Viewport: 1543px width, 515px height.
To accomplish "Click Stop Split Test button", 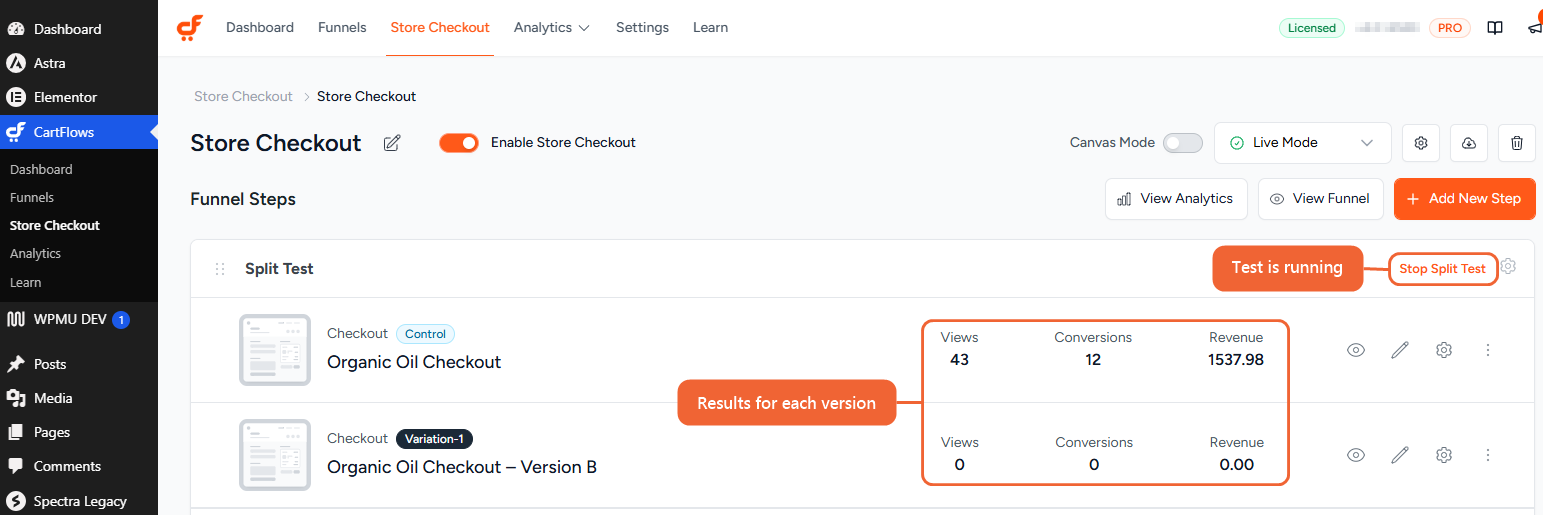I will click(x=1443, y=268).
